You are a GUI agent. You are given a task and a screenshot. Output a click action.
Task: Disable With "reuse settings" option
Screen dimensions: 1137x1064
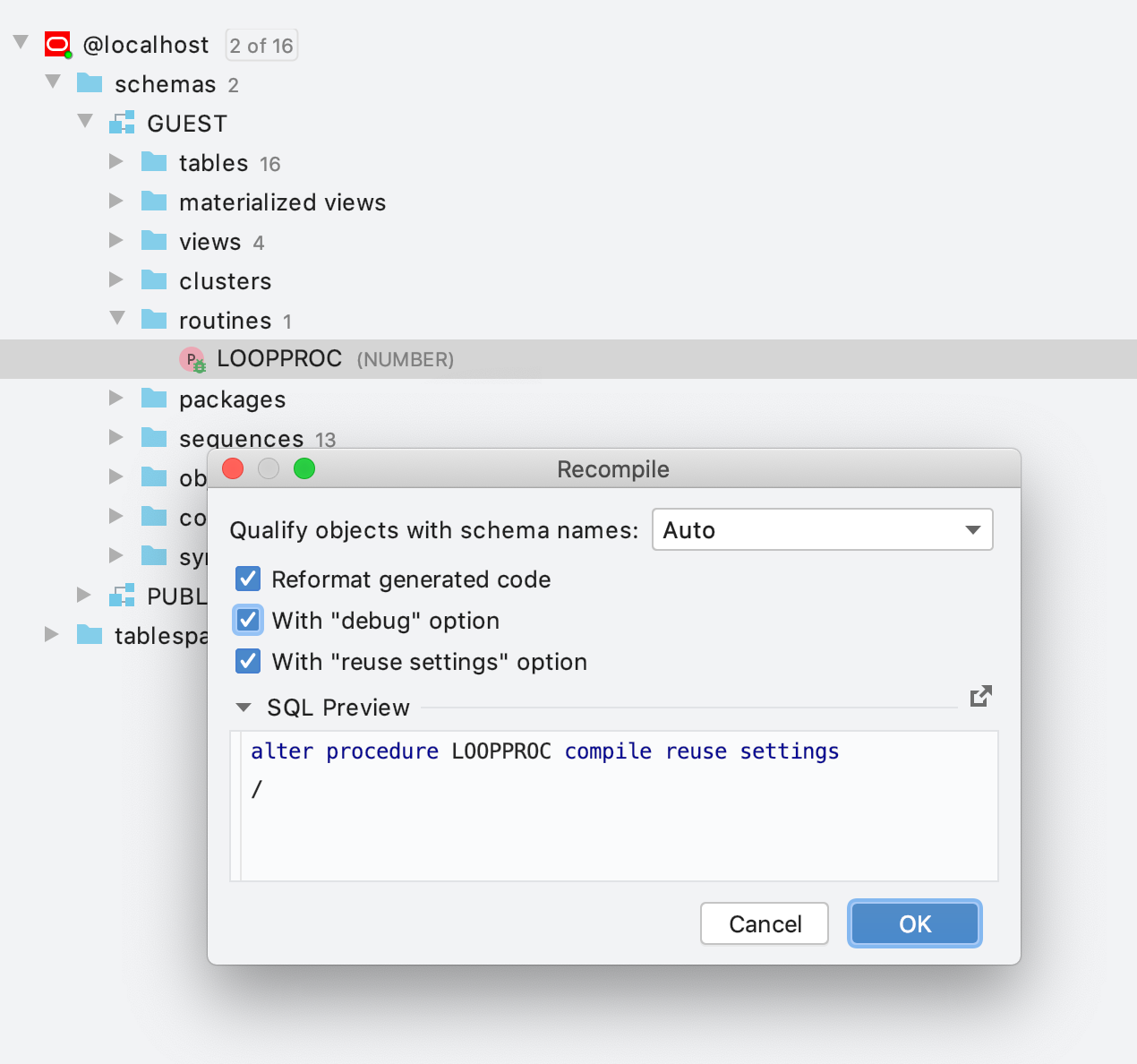click(248, 661)
